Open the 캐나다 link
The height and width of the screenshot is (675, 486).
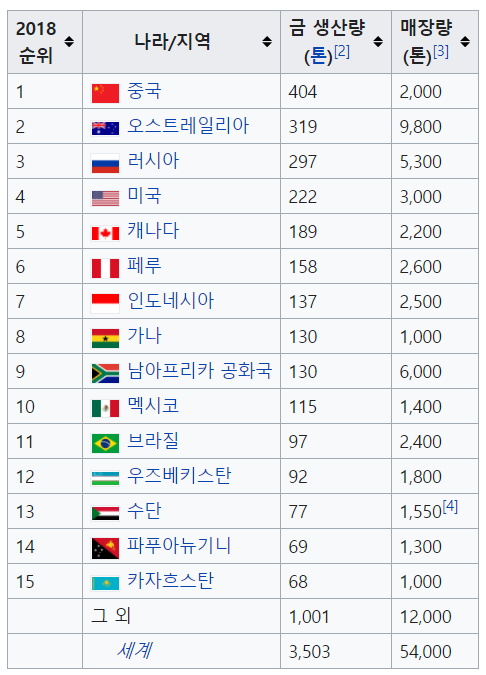153,231
